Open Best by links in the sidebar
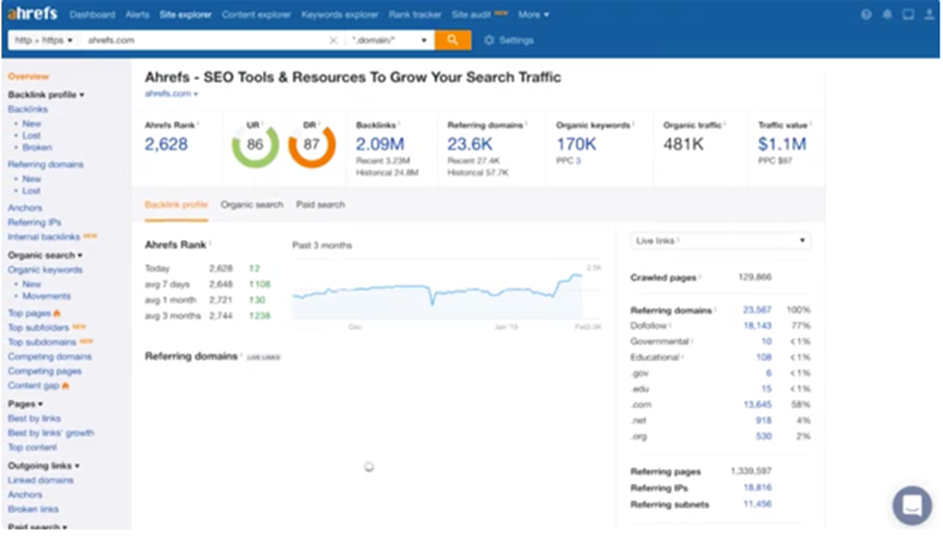 pos(34,419)
